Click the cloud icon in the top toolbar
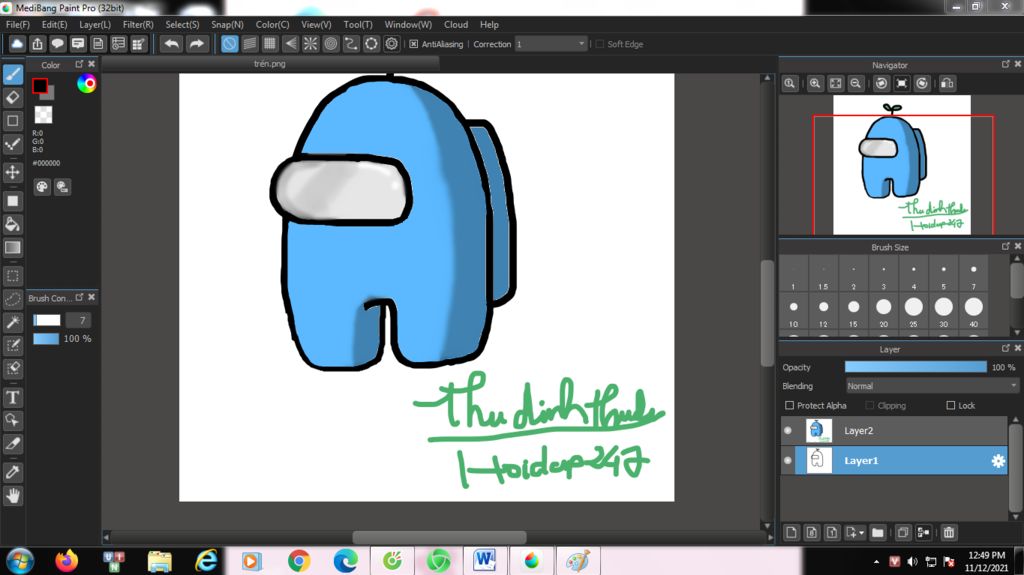Viewport: 1024px width, 575px height. pyautogui.click(x=16, y=44)
